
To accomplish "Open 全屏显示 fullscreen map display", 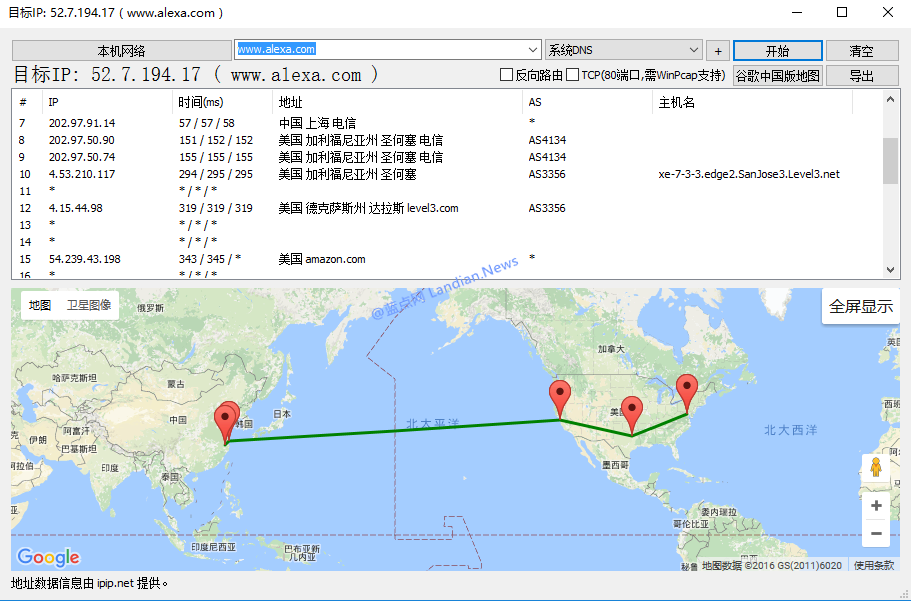I will [860, 306].
